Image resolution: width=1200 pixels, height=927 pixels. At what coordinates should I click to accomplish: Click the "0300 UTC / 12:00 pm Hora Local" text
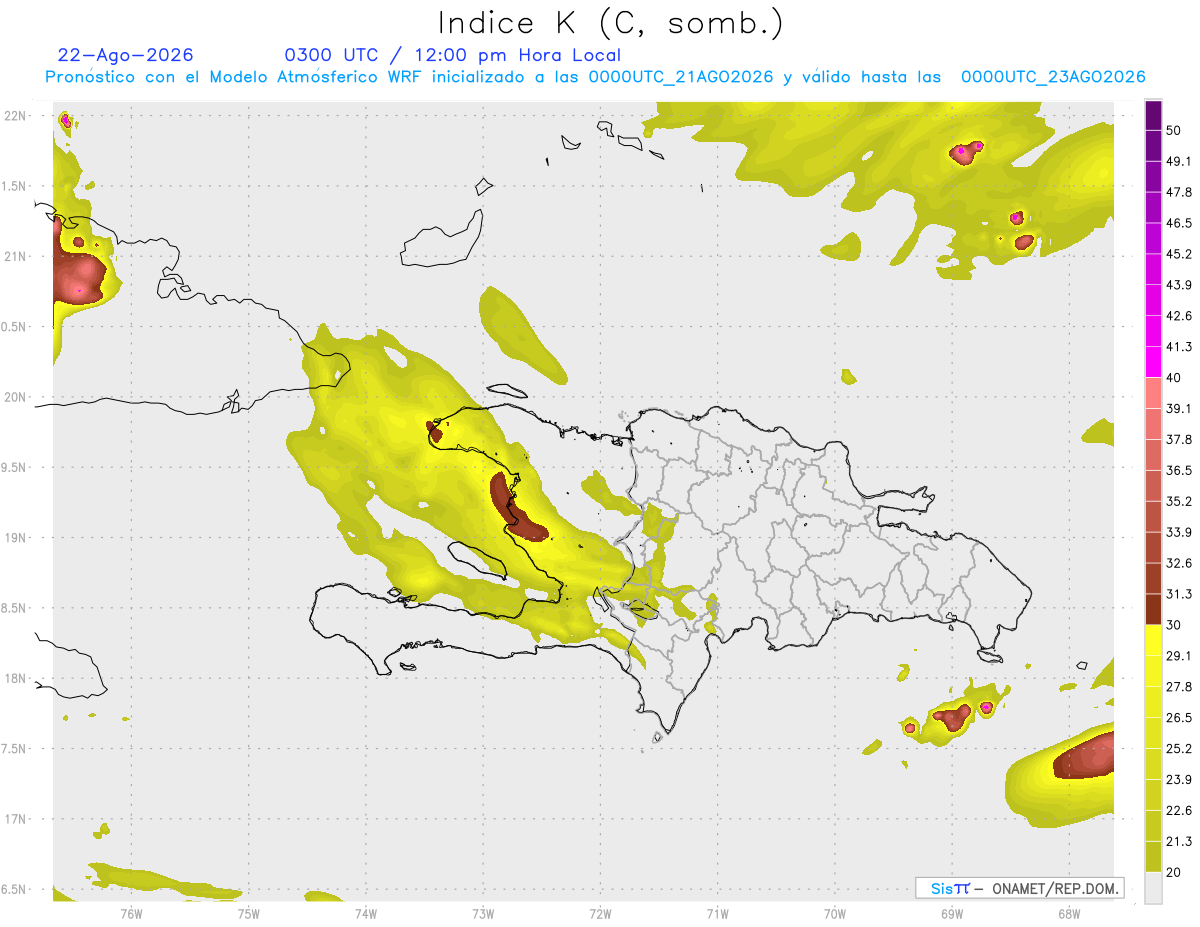pyautogui.click(x=453, y=55)
